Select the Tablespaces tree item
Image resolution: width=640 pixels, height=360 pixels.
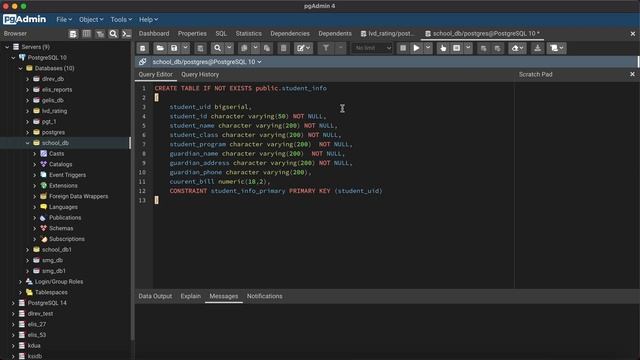coord(51,292)
